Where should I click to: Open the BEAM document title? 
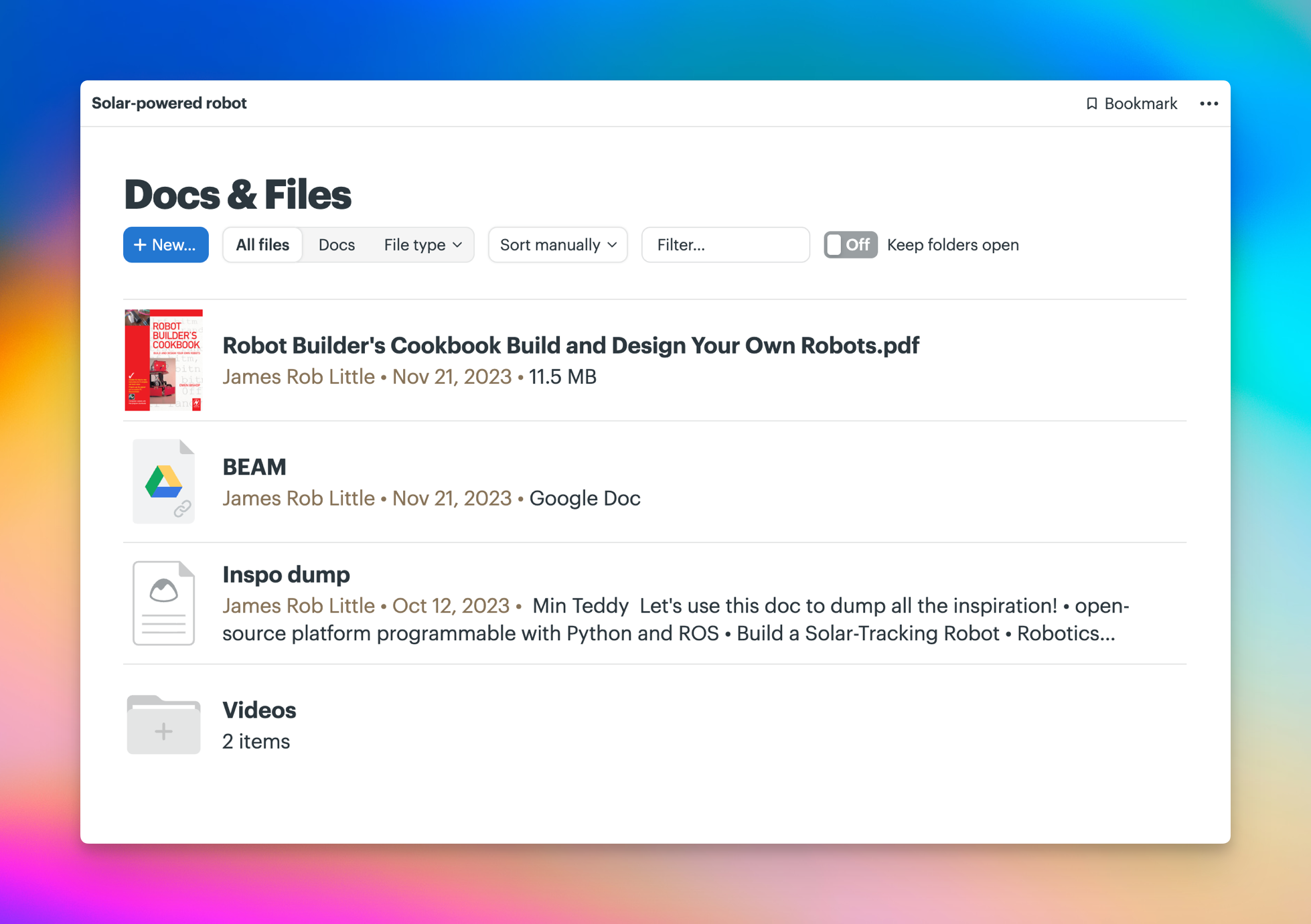pyautogui.click(x=254, y=467)
